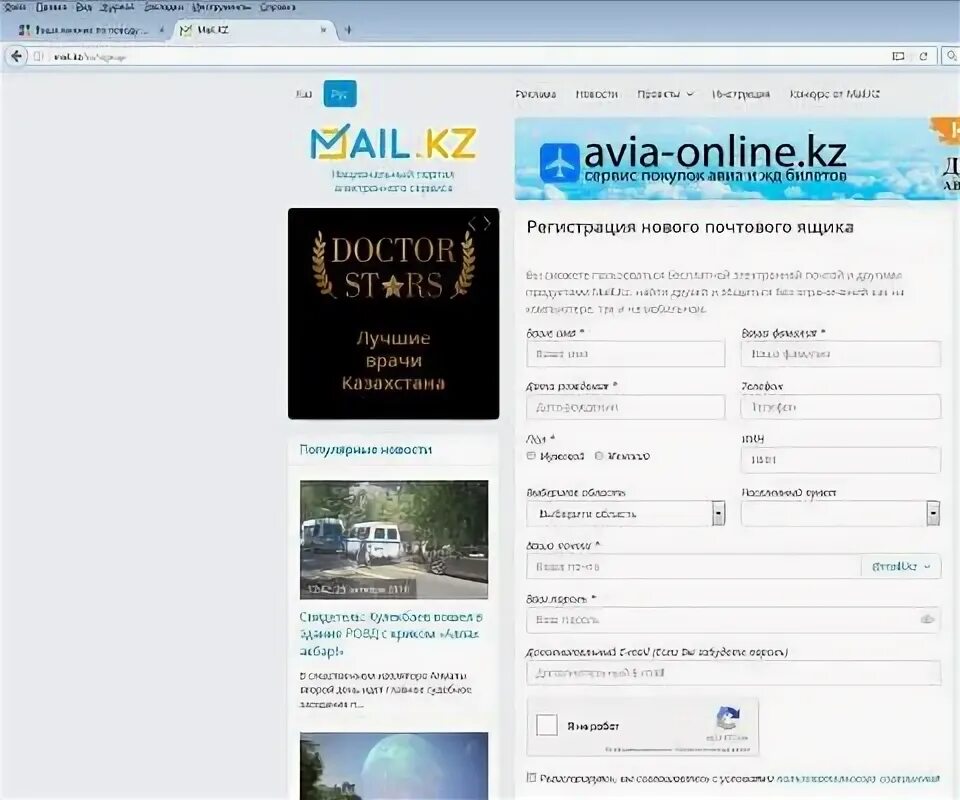Select the Женский radio button
The width and height of the screenshot is (960, 800).
(599, 456)
